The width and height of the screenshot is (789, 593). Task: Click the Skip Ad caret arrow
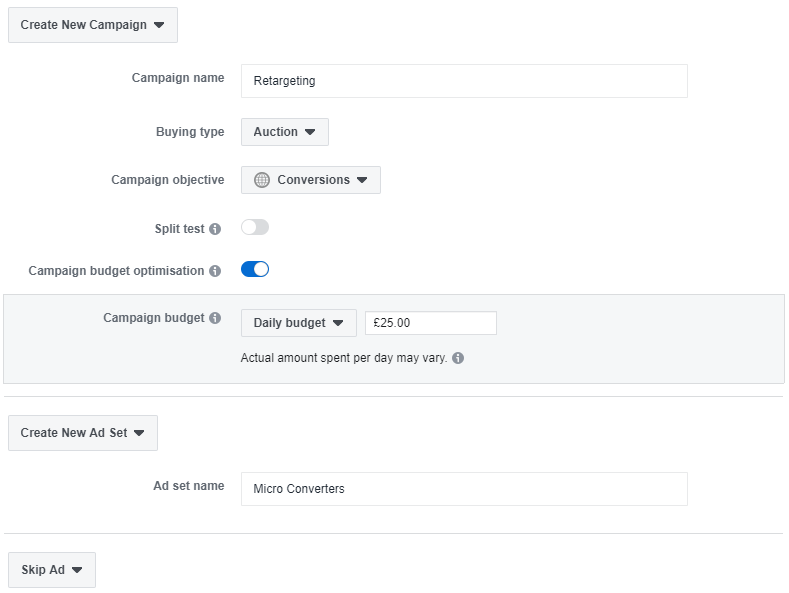tap(77, 570)
